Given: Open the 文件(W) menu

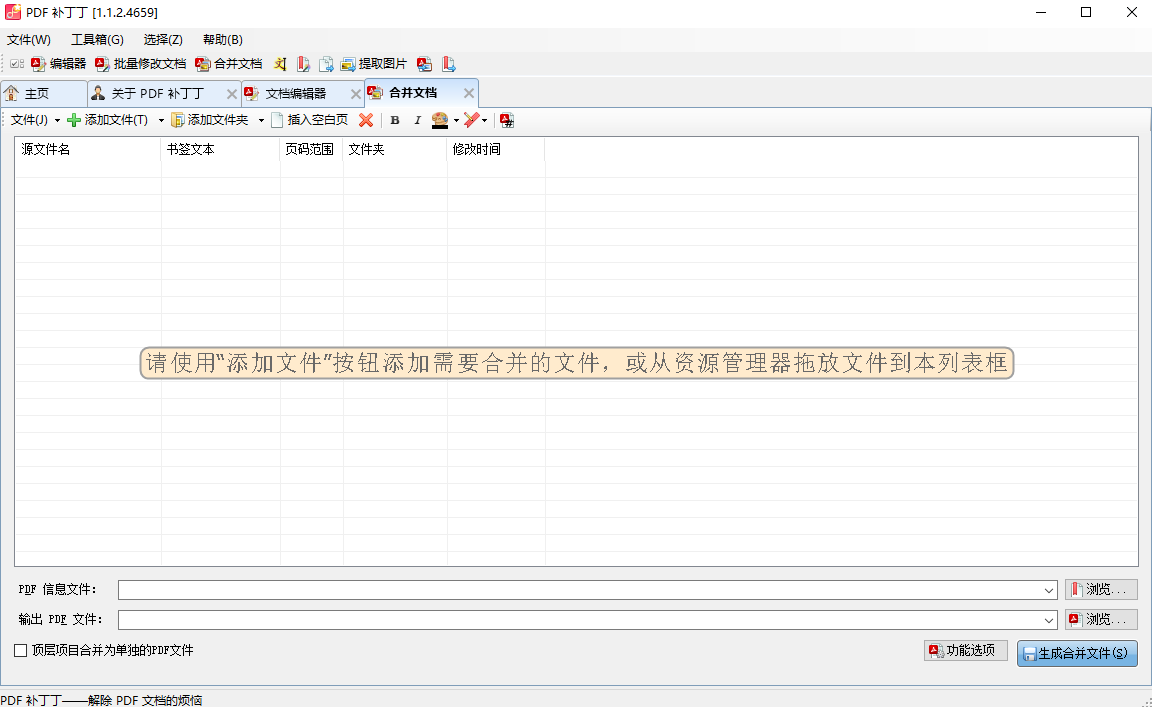Looking at the screenshot, I should pos(29,40).
